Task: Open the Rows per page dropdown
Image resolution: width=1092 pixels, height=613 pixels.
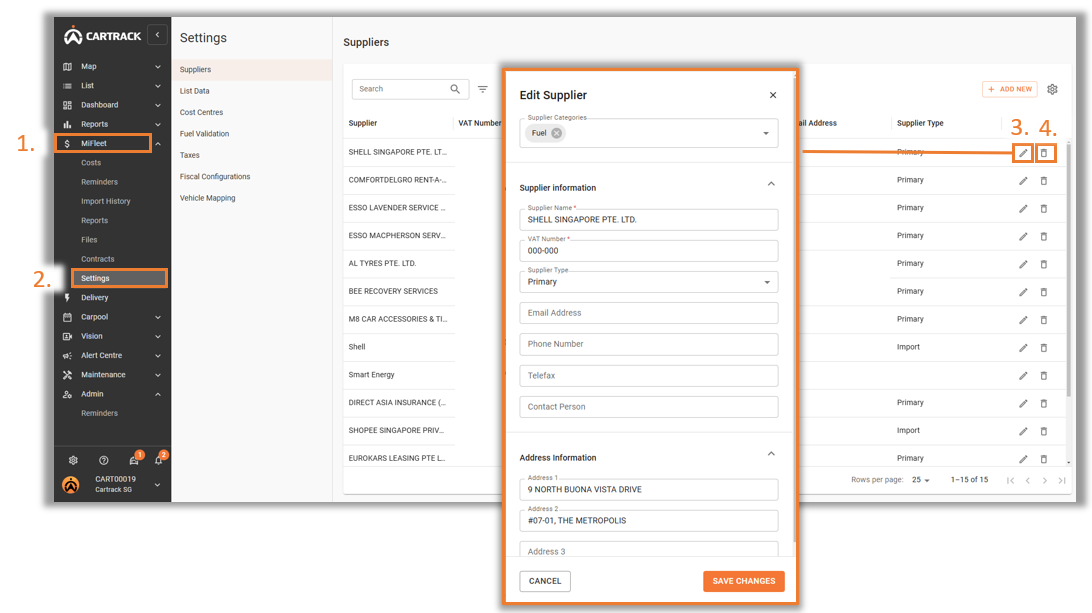Action: click(x=921, y=480)
